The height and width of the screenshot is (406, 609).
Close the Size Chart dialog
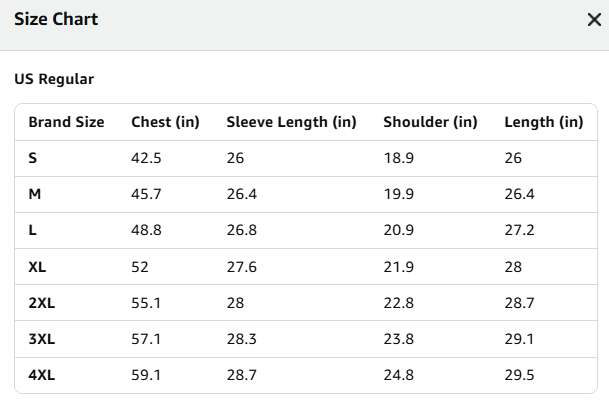pos(594,19)
